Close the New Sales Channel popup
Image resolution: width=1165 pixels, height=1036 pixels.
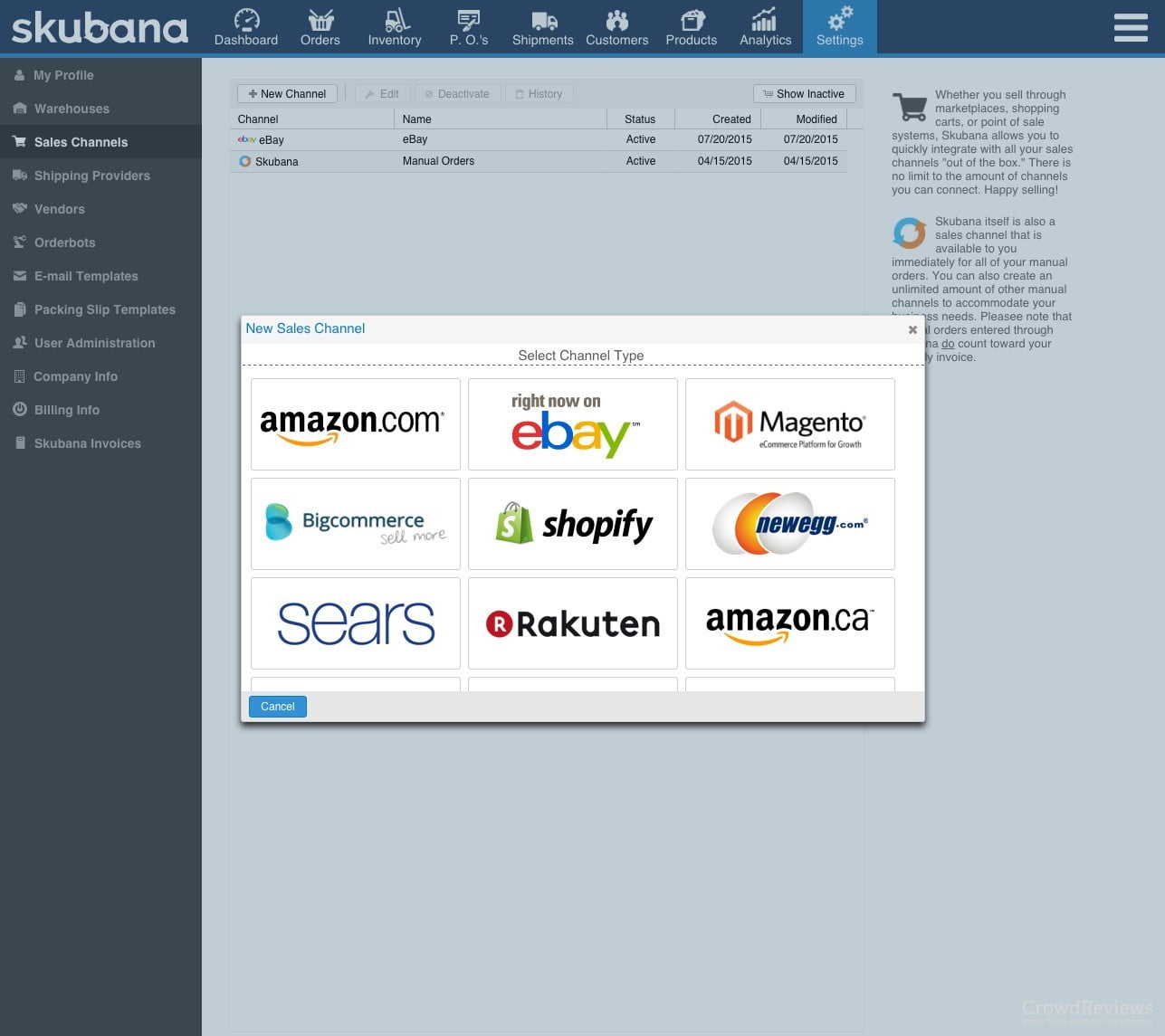click(x=912, y=329)
